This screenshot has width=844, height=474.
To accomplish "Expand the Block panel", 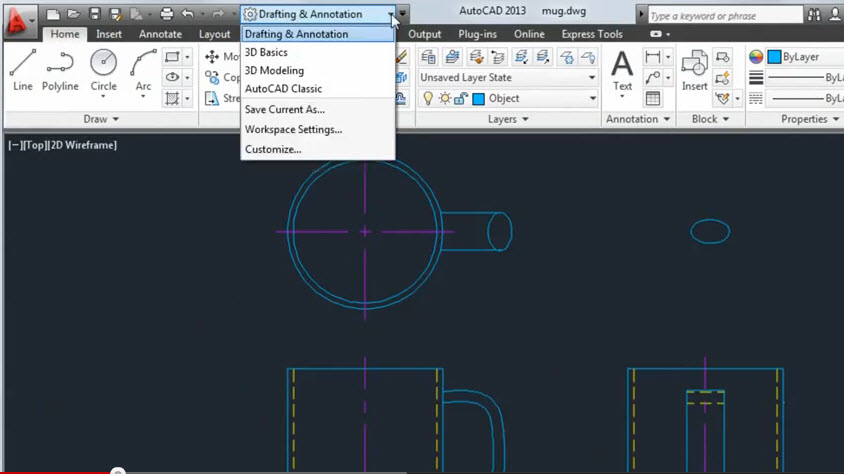I will pos(710,119).
